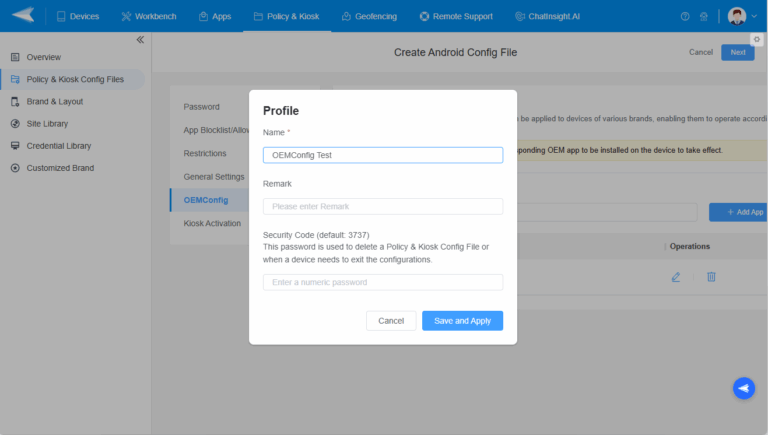The width and height of the screenshot is (768, 435).
Task: Open the Geofencing menu
Action: point(369,16)
